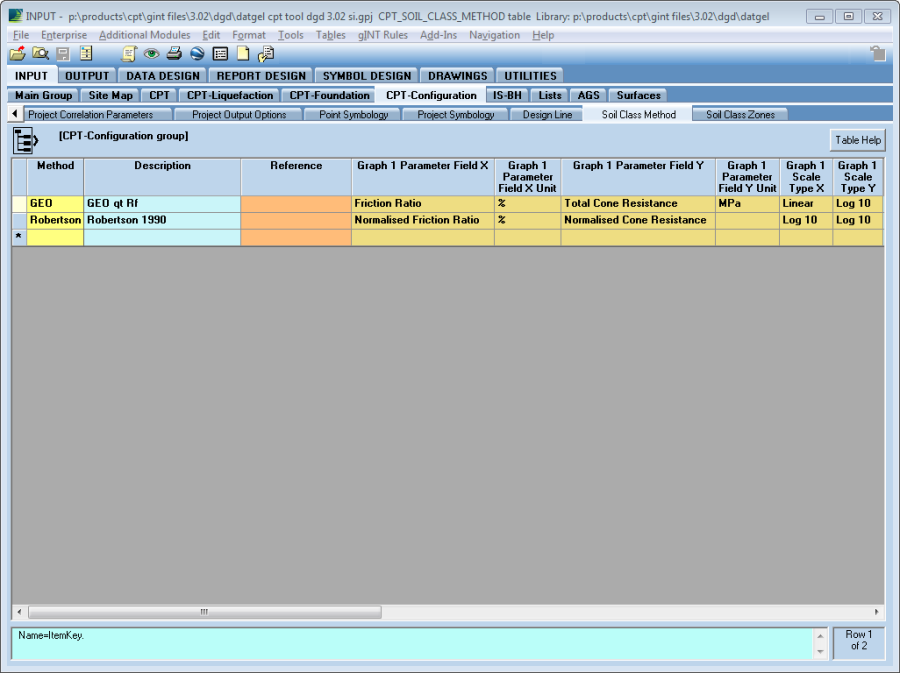
Task: Click the printer icon in toolbar
Action: [x=174, y=54]
